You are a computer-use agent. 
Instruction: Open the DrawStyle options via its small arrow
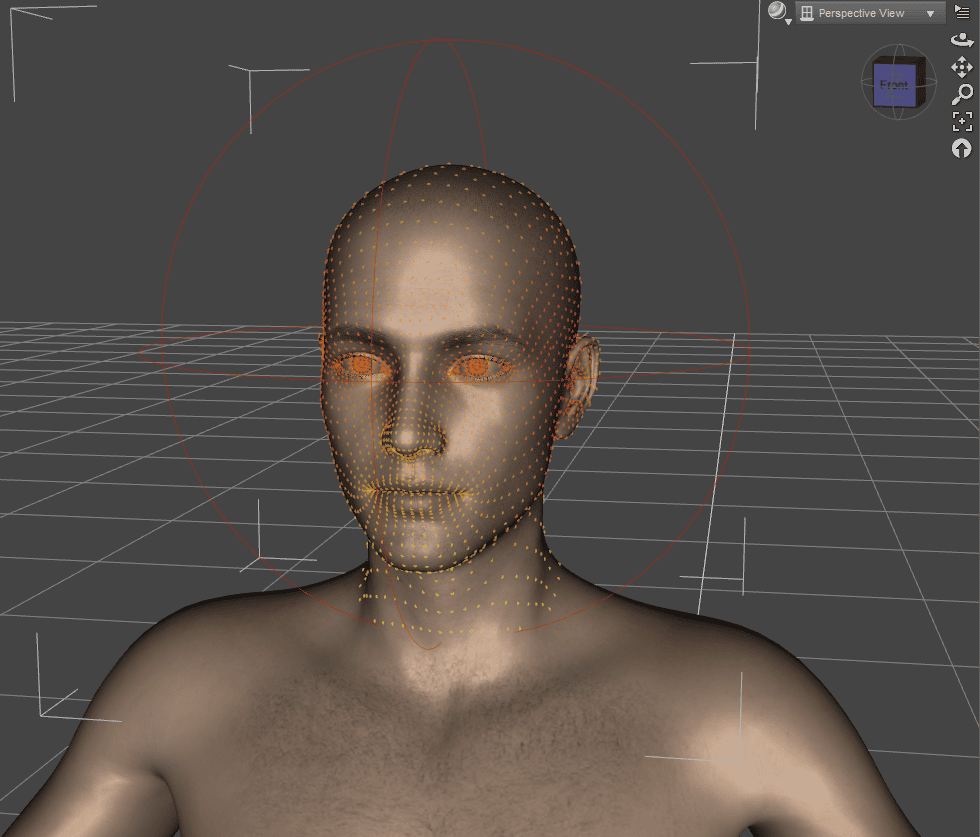pos(790,22)
